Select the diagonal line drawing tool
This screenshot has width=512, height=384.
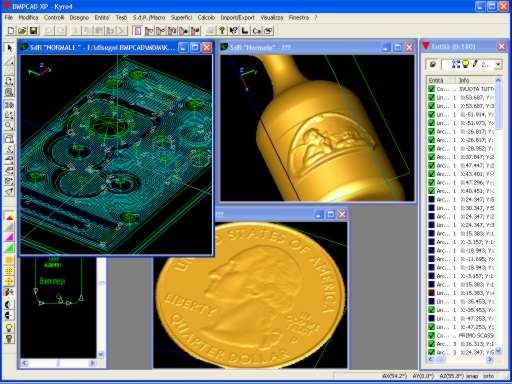click(x=9, y=61)
